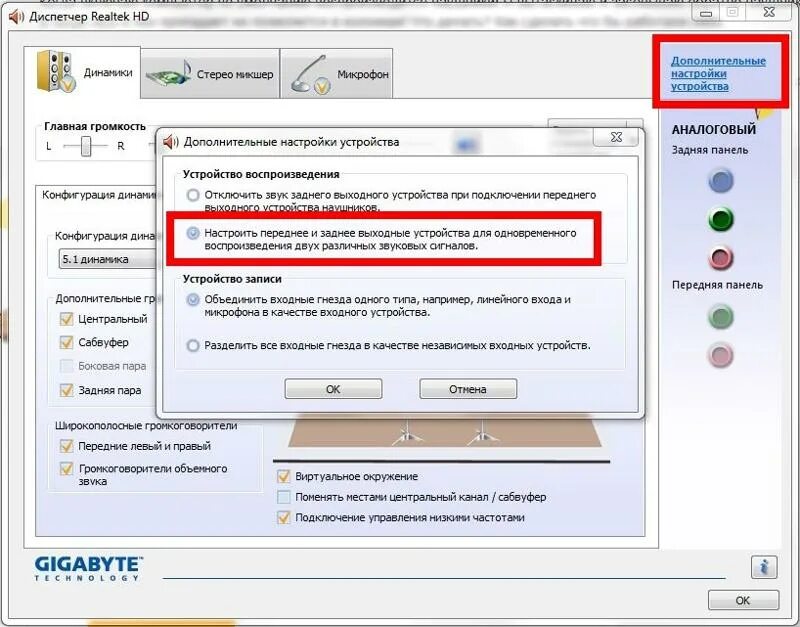The width and height of the screenshot is (800, 627).
Task: Click the Realtek HD speaker title icon
Action: 16,17
